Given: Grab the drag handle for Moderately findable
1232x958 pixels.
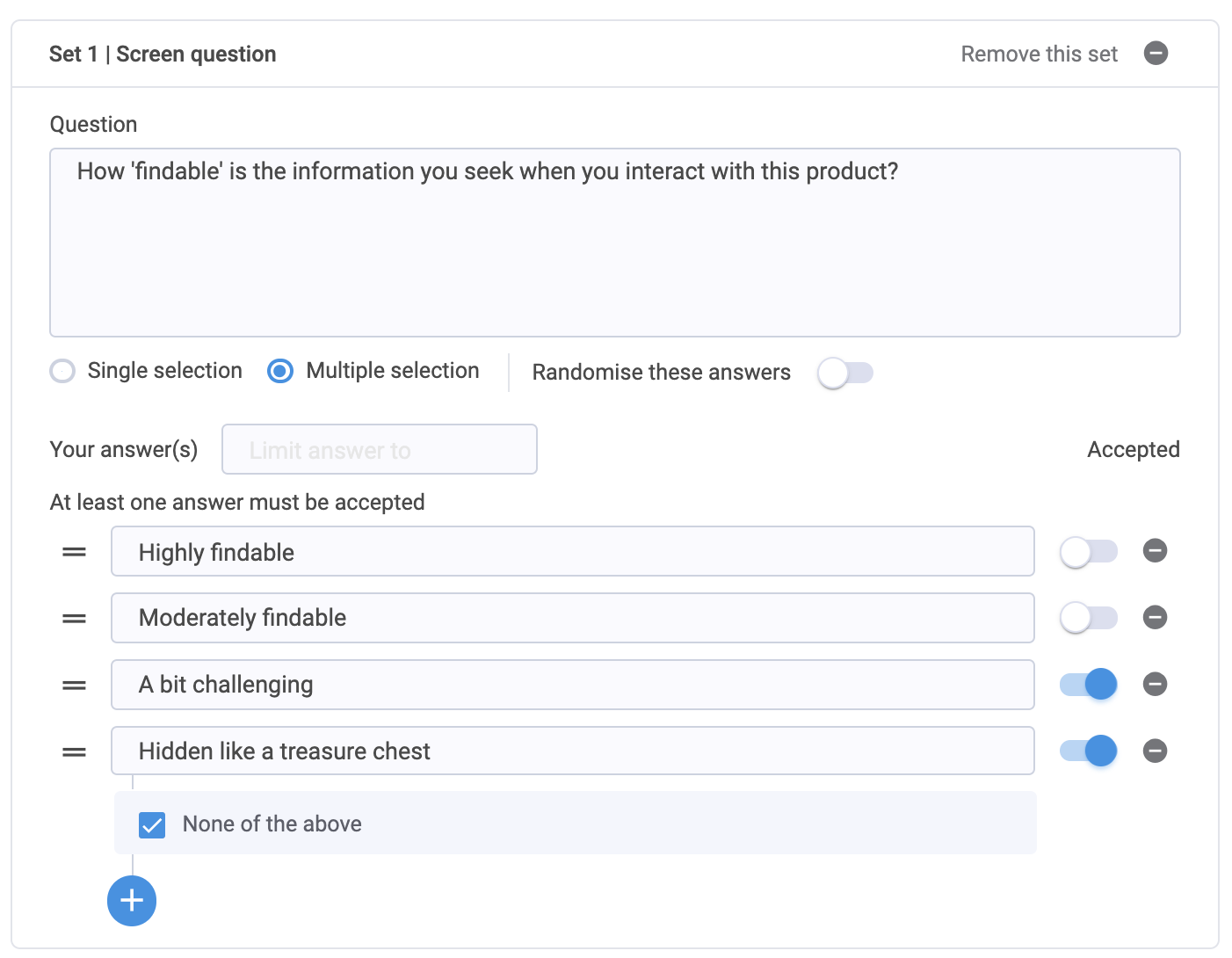Looking at the screenshot, I should pos(74,619).
